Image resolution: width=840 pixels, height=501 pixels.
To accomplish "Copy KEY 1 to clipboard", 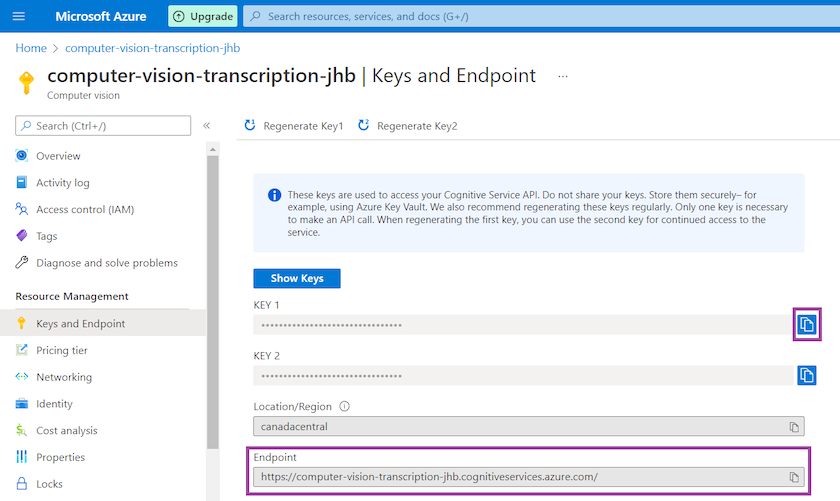I will 806,324.
